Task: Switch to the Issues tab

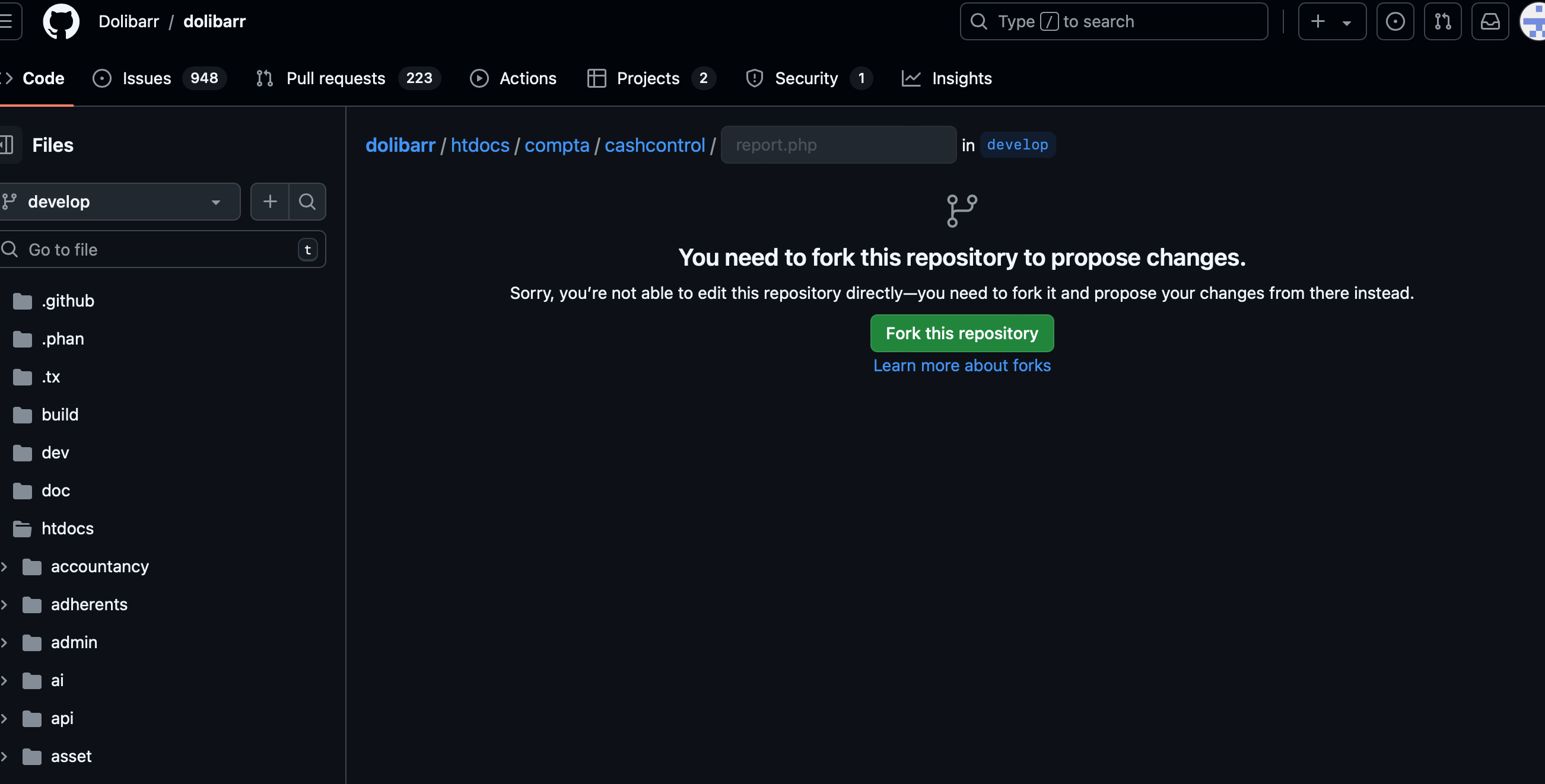Action: click(x=160, y=78)
